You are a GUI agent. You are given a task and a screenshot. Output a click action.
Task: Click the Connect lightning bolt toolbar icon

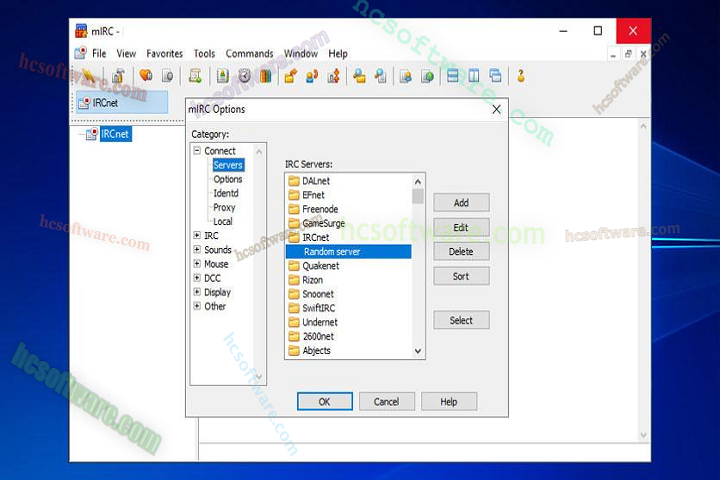89,76
